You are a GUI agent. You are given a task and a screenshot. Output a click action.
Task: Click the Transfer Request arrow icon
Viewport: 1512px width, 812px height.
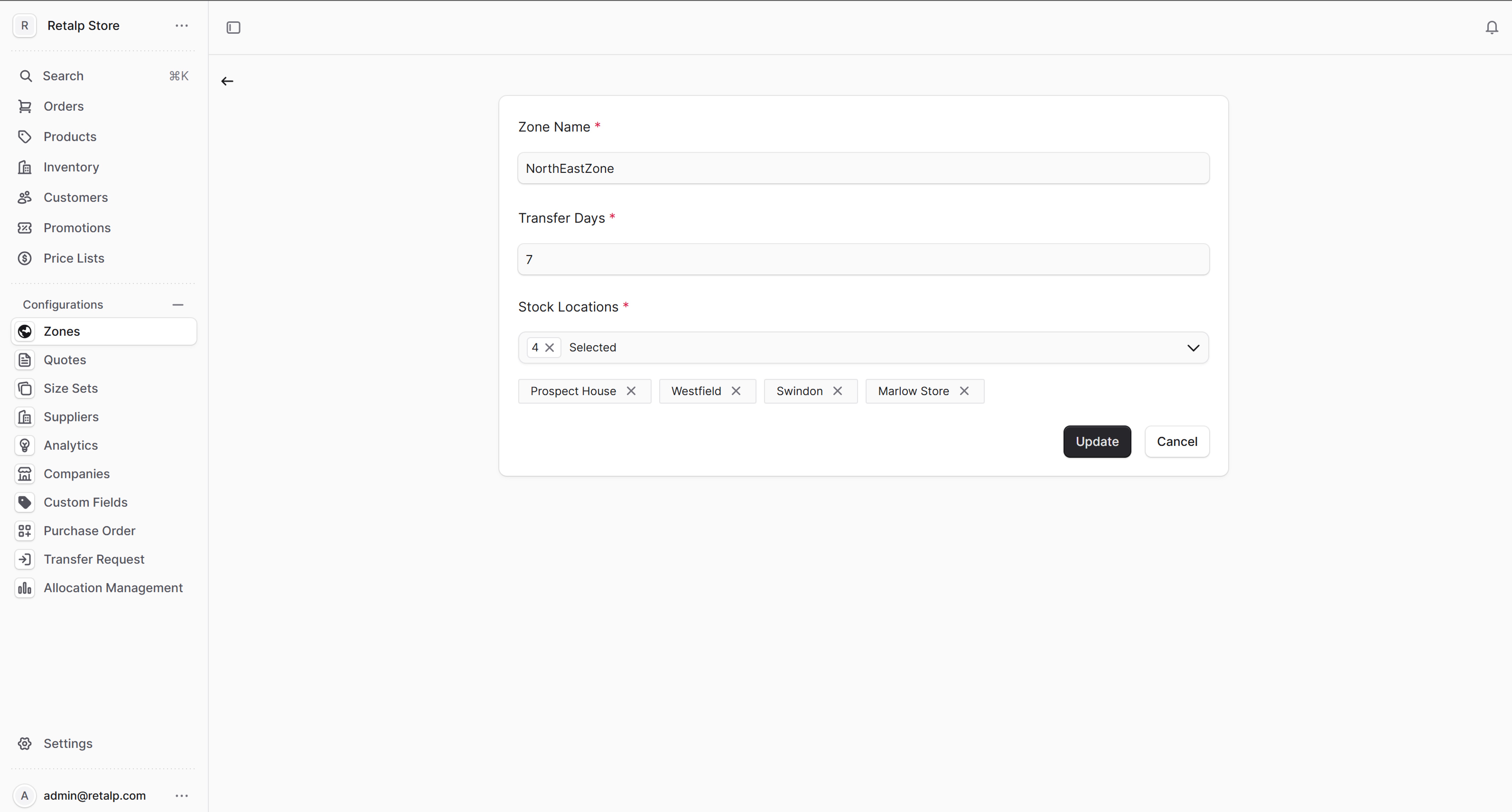pos(25,560)
